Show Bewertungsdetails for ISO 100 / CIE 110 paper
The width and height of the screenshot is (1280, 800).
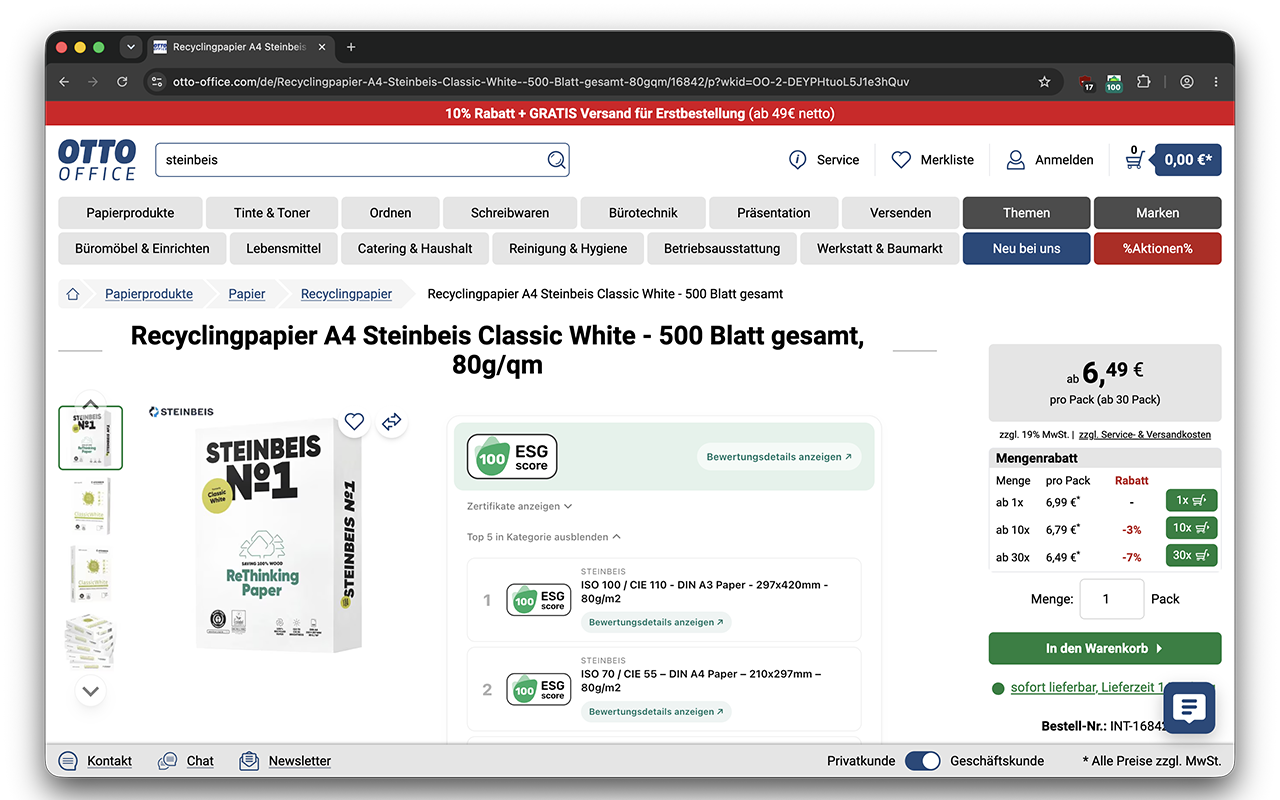point(656,622)
